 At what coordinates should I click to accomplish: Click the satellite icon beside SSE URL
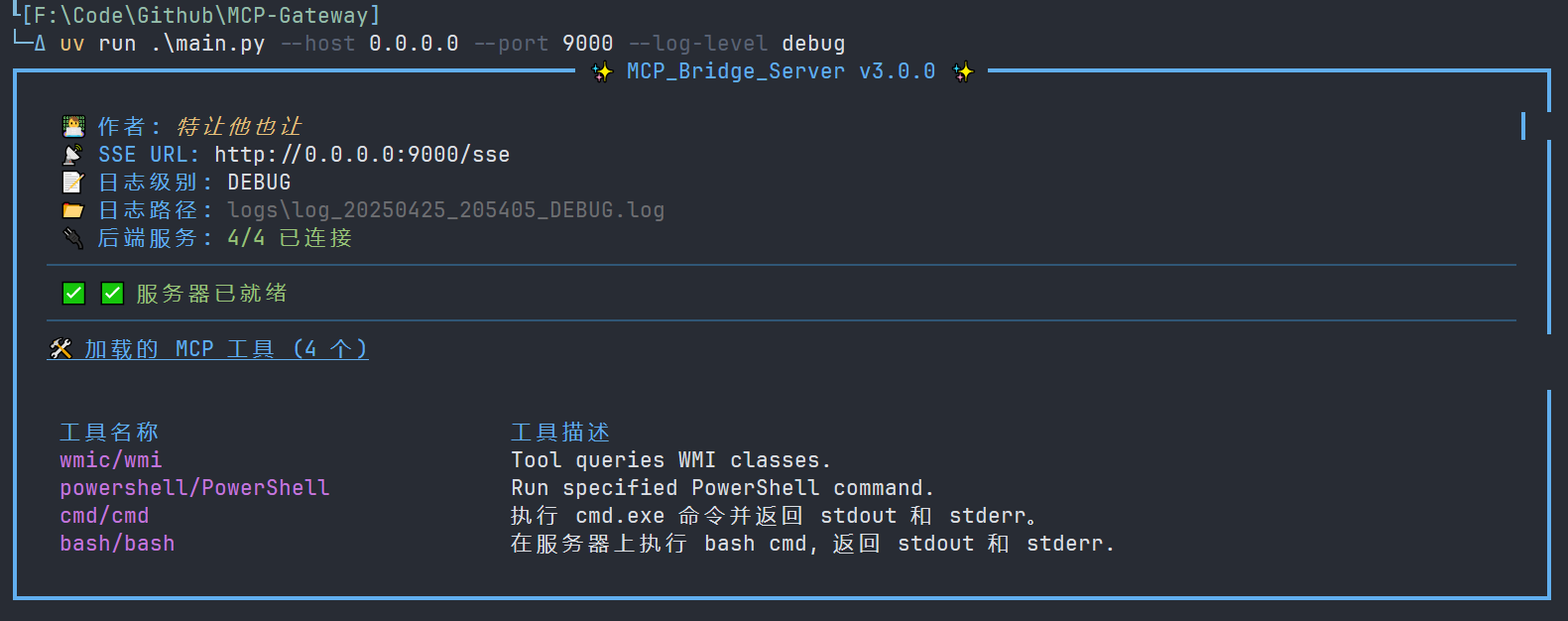[x=73, y=155]
